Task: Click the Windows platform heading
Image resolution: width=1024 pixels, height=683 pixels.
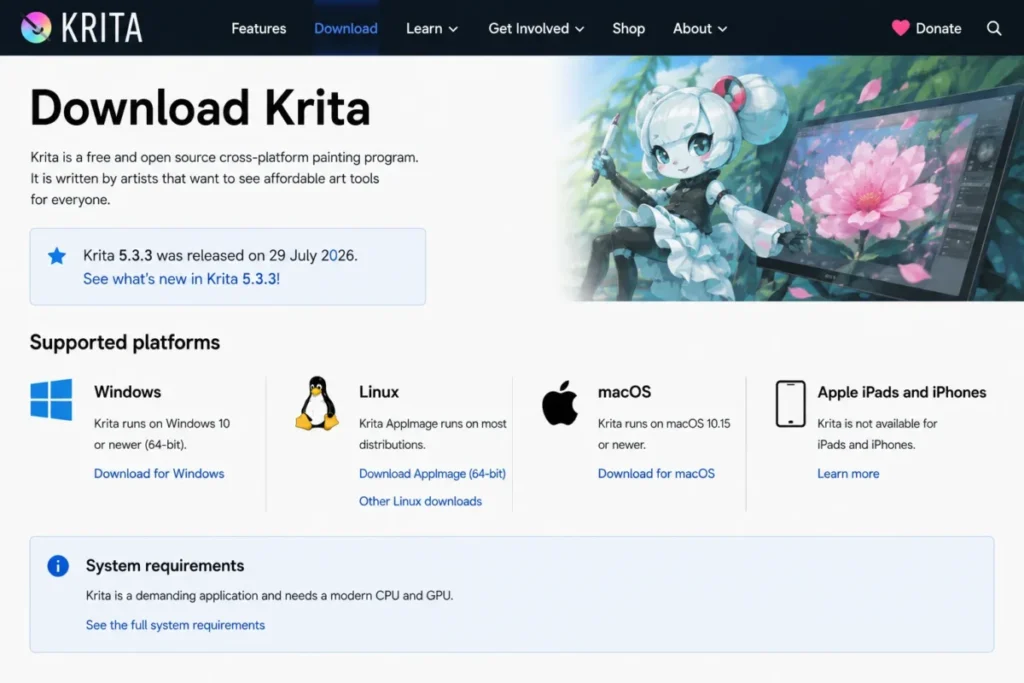Action: (x=127, y=392)
